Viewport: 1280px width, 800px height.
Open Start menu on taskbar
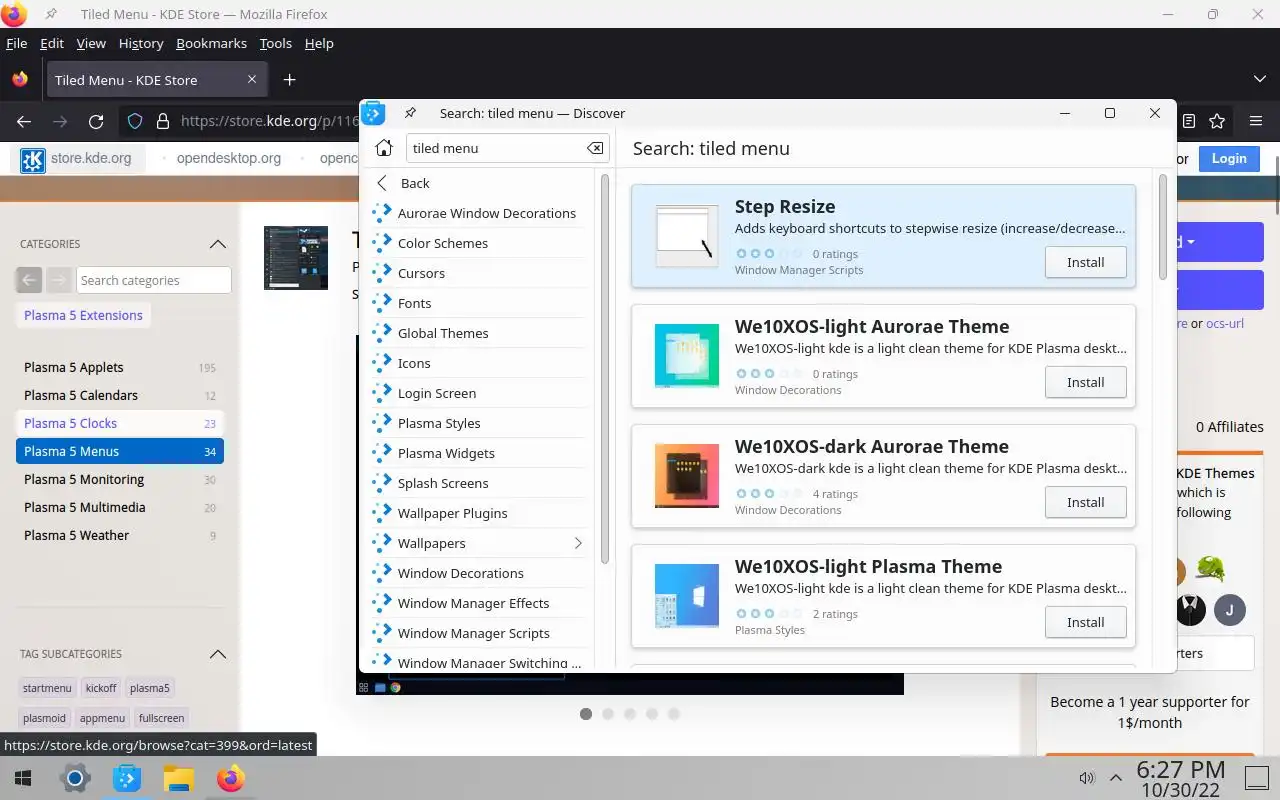click(x=23, y=778)
